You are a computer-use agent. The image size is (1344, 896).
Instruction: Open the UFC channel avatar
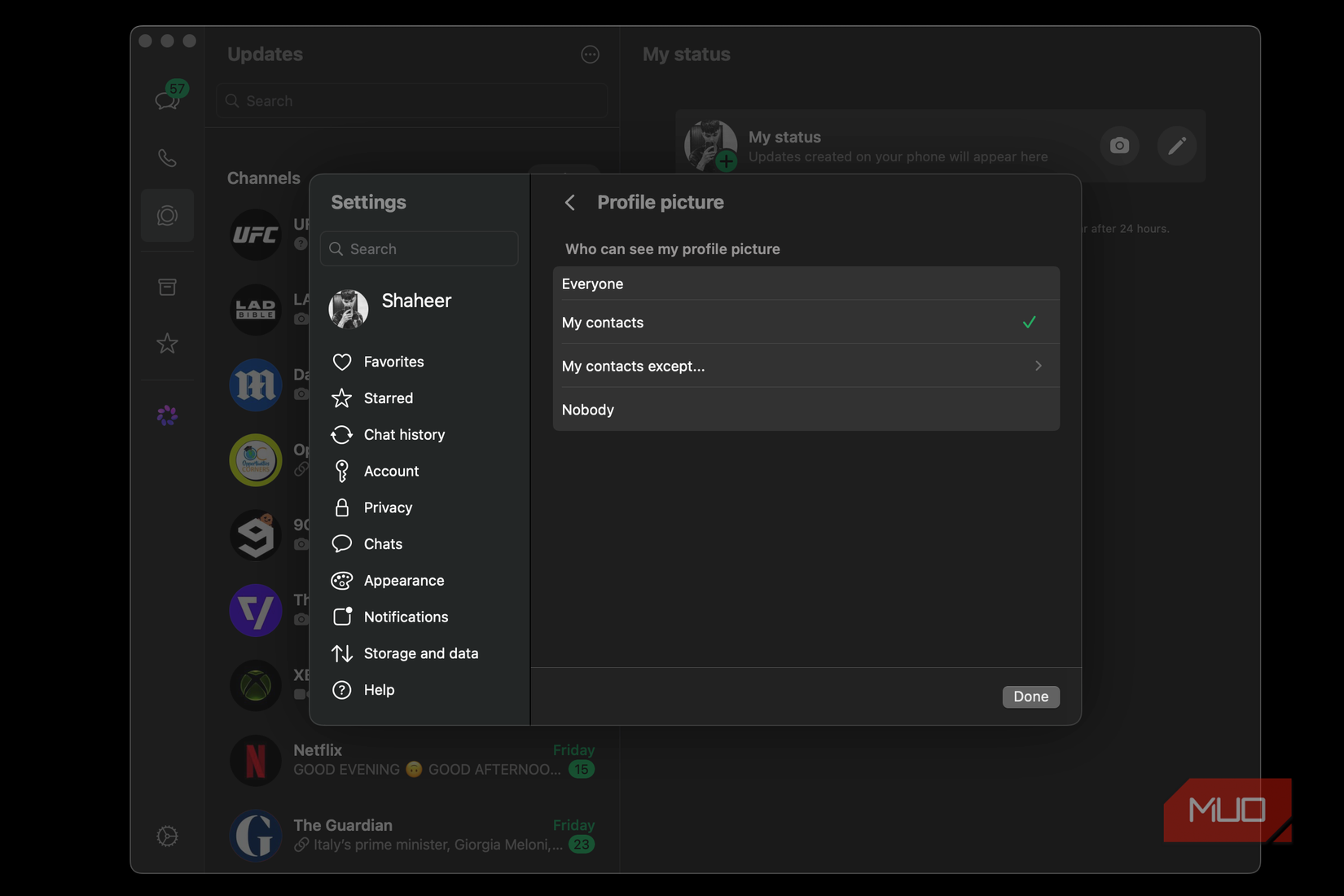pos(256,235)
